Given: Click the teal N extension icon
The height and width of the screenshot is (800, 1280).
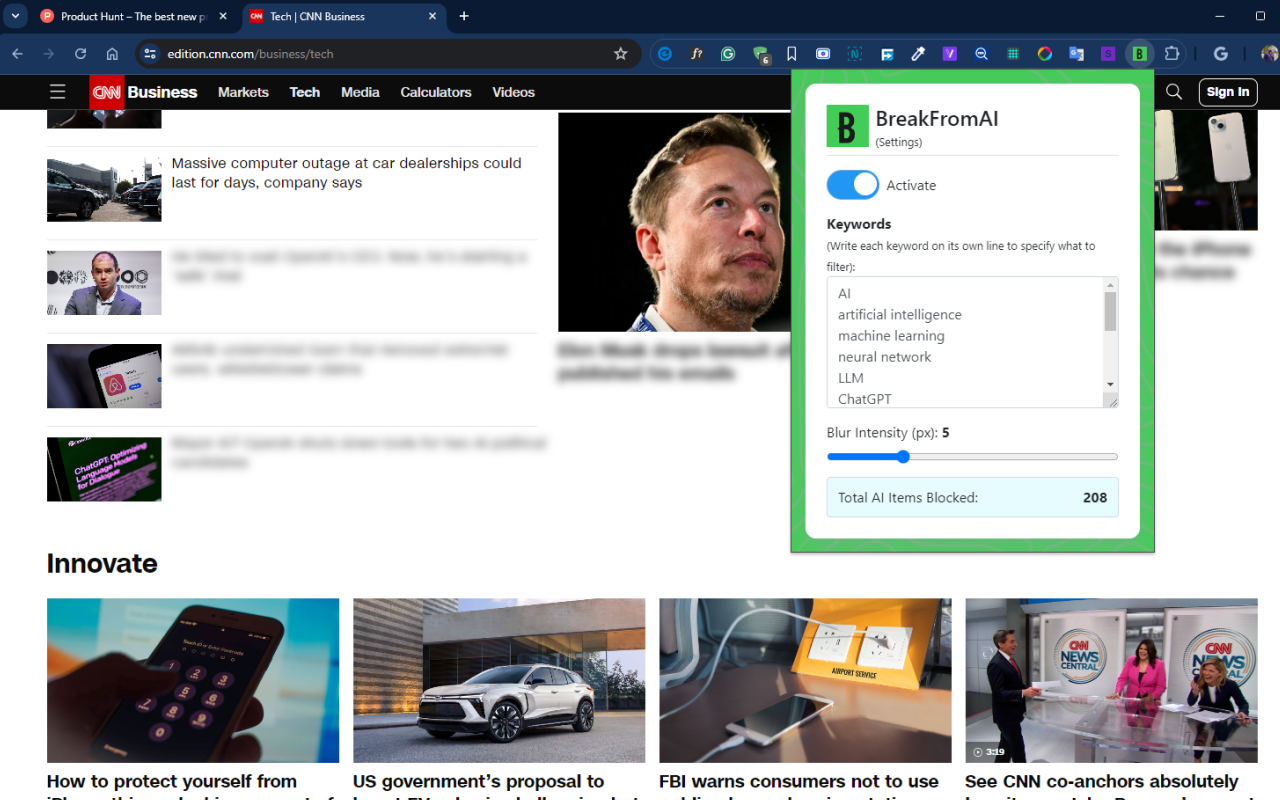Looking at the screenshot, I should 855,54.
